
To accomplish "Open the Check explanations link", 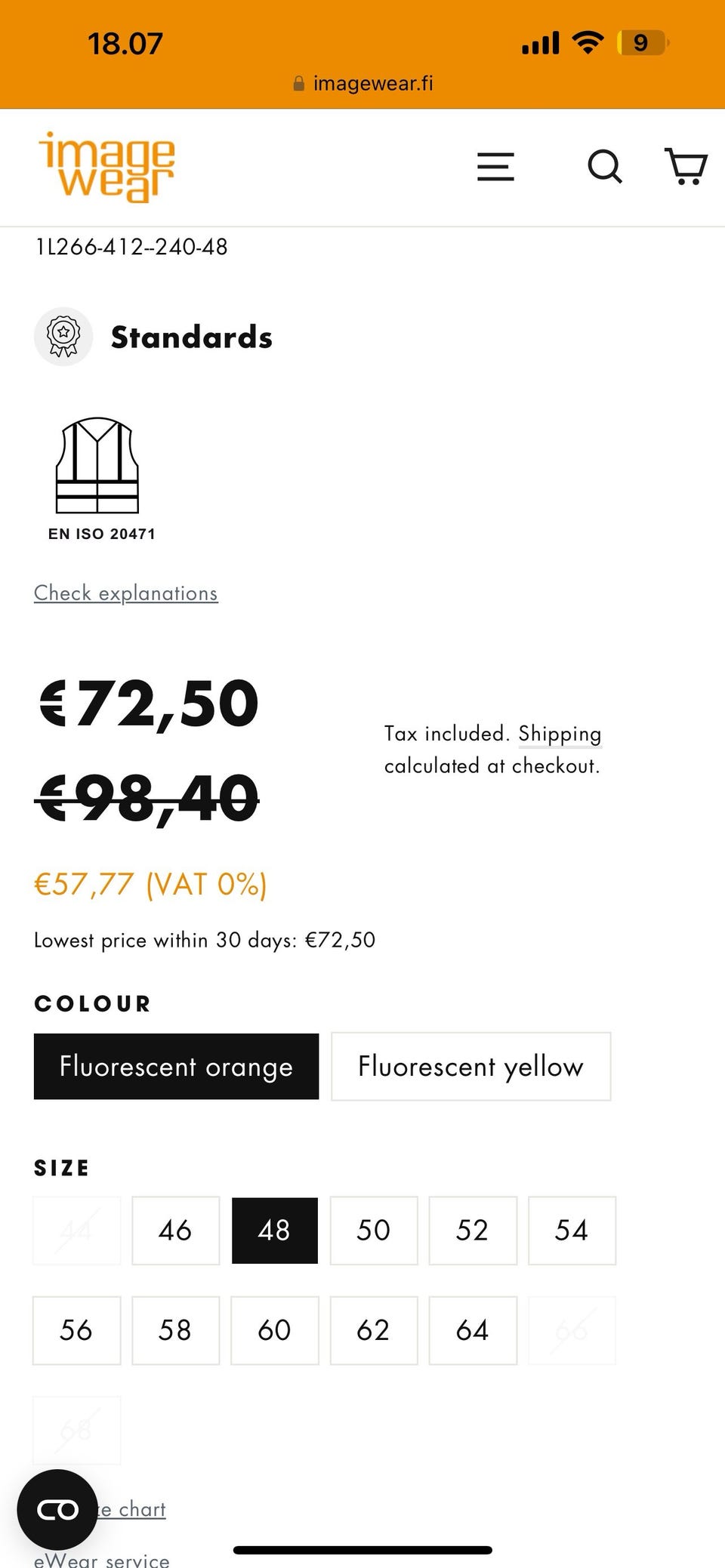I will [126, 593].
